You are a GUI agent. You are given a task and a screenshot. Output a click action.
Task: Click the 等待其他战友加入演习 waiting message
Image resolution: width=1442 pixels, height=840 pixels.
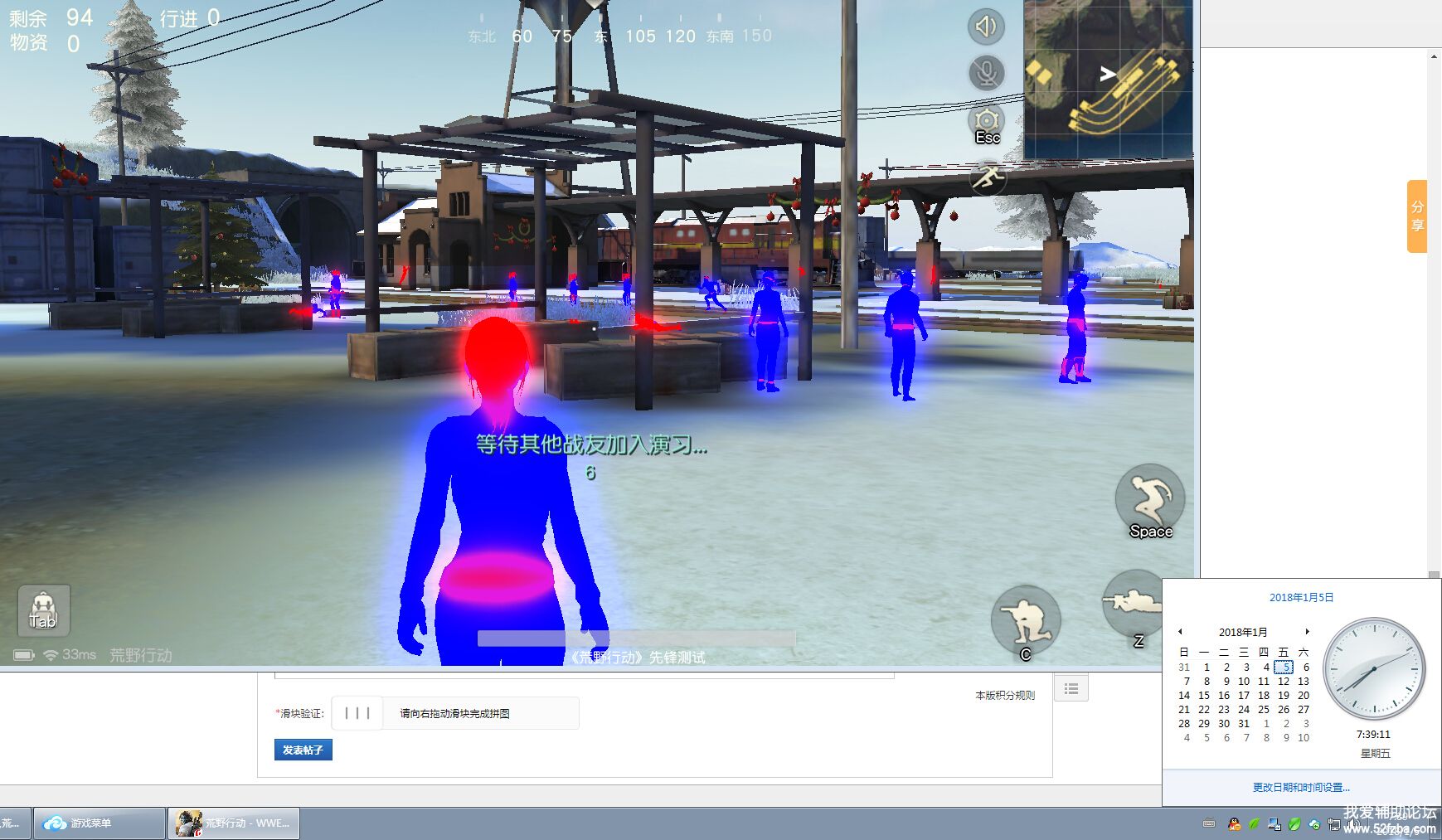click(x=591, y=444)
